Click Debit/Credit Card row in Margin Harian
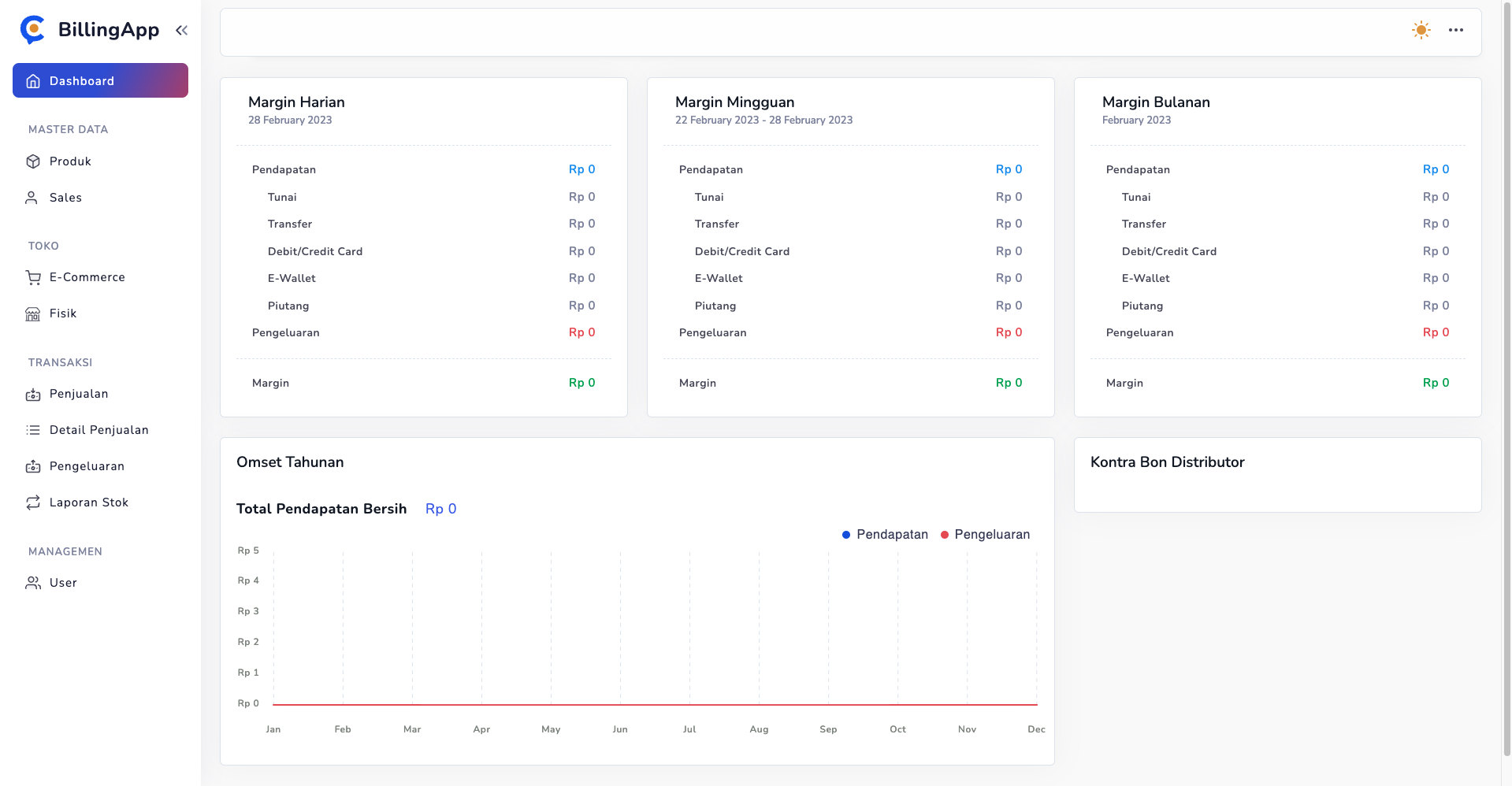This screenshot has height=786, width=1512. pos(424,251)
